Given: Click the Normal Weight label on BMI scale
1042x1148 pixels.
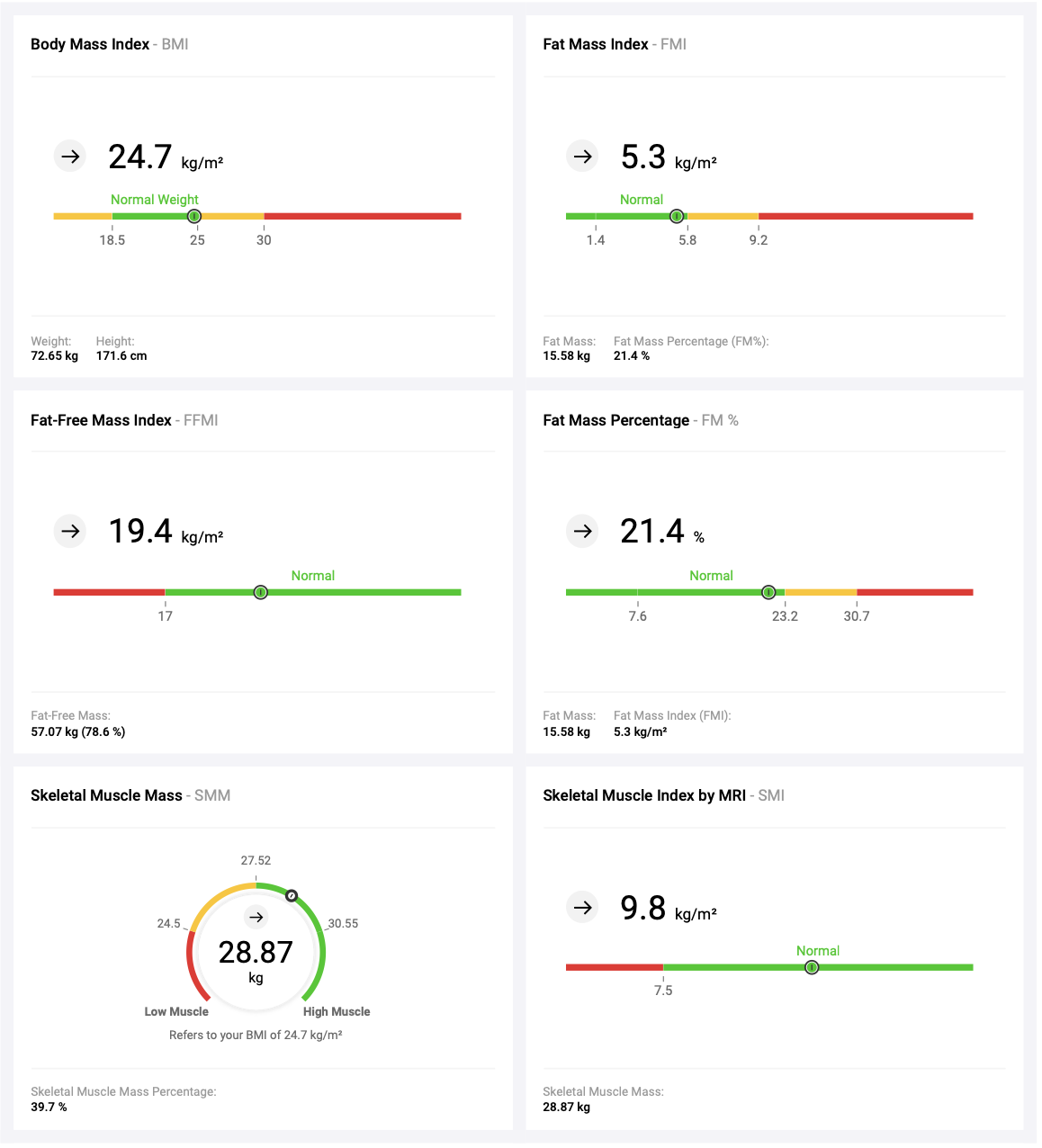Looking at the screenshot, I should coord(154,200).
